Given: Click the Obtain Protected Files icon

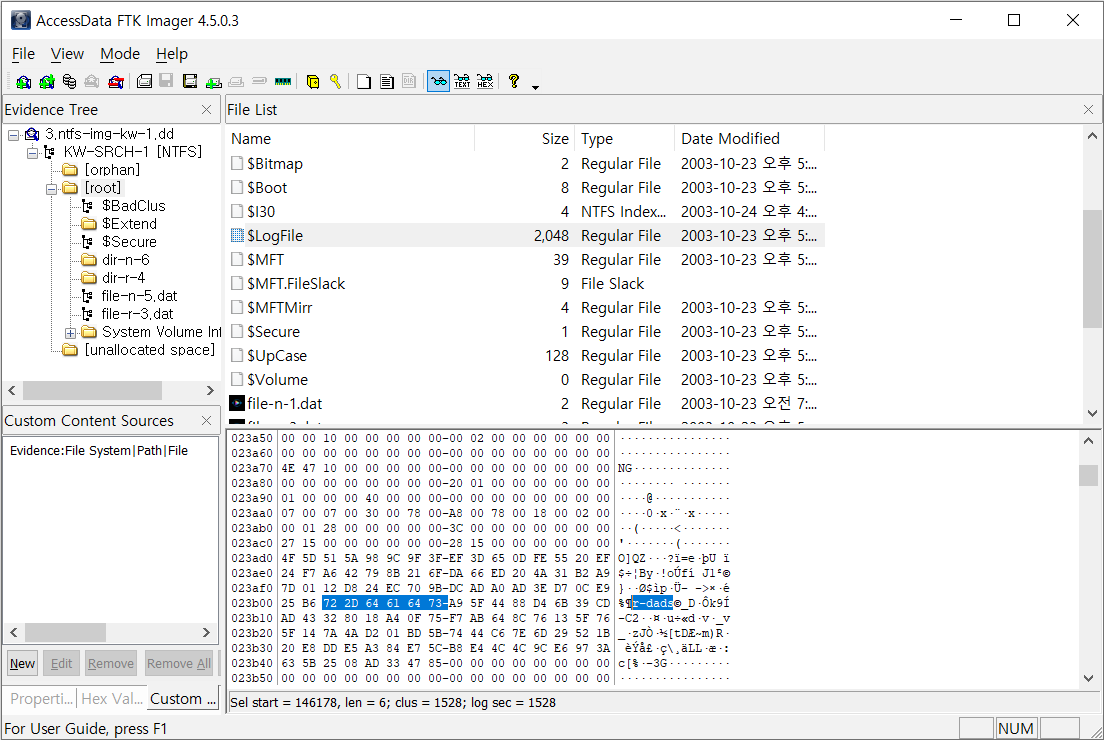Looking at the screenshot, I should tap(313, 82).
